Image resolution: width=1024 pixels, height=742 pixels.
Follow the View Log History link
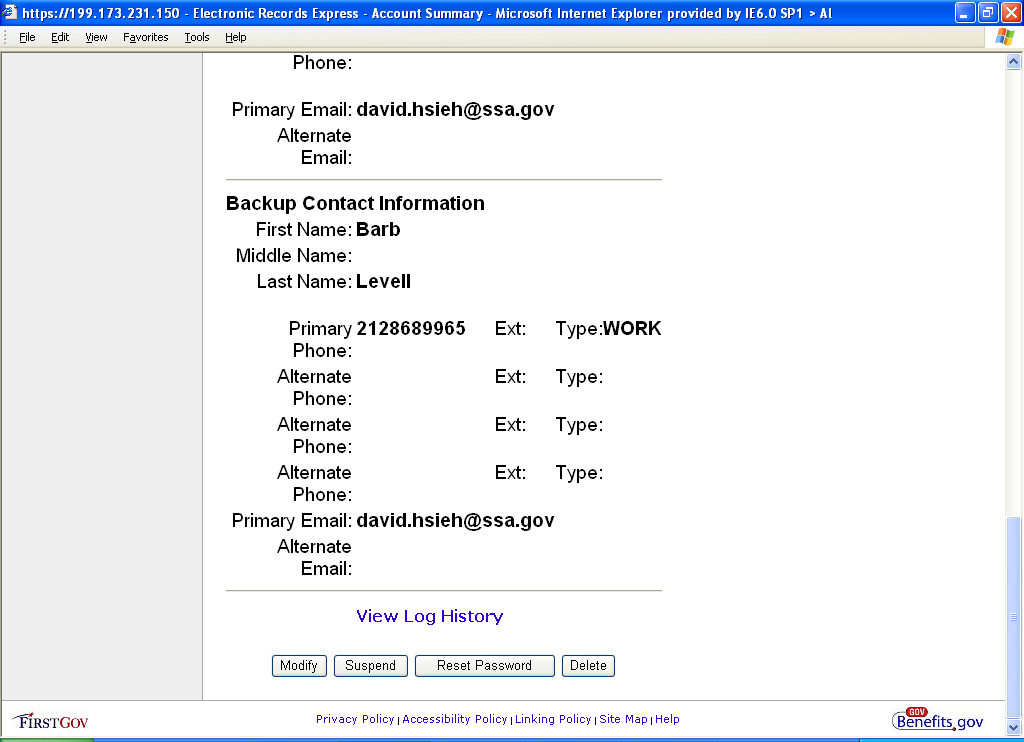click(429, 616)
